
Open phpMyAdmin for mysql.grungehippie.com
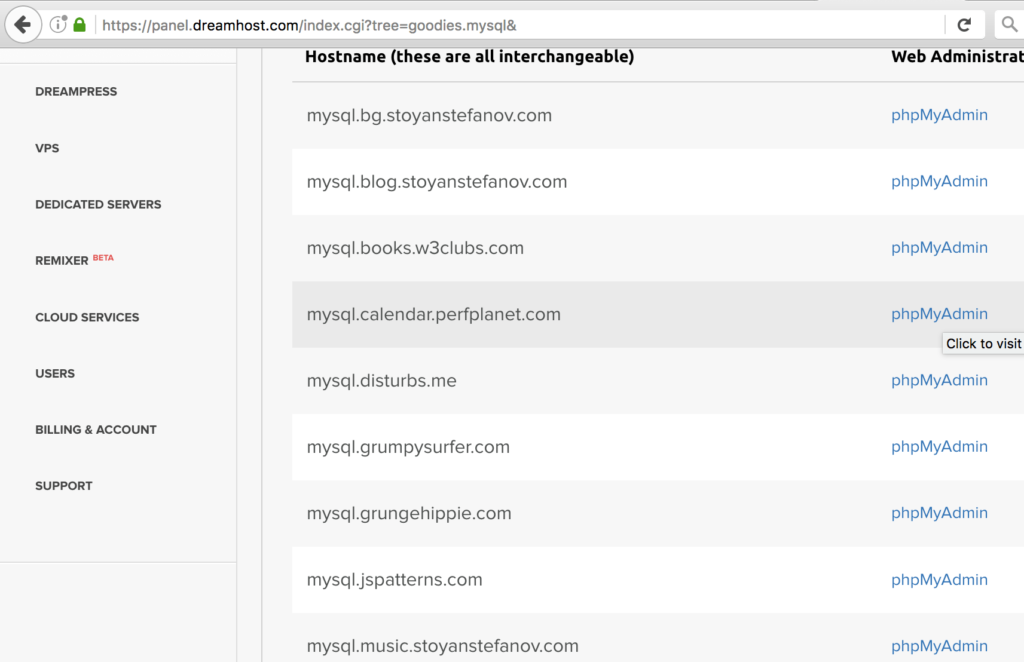(939, 513)
